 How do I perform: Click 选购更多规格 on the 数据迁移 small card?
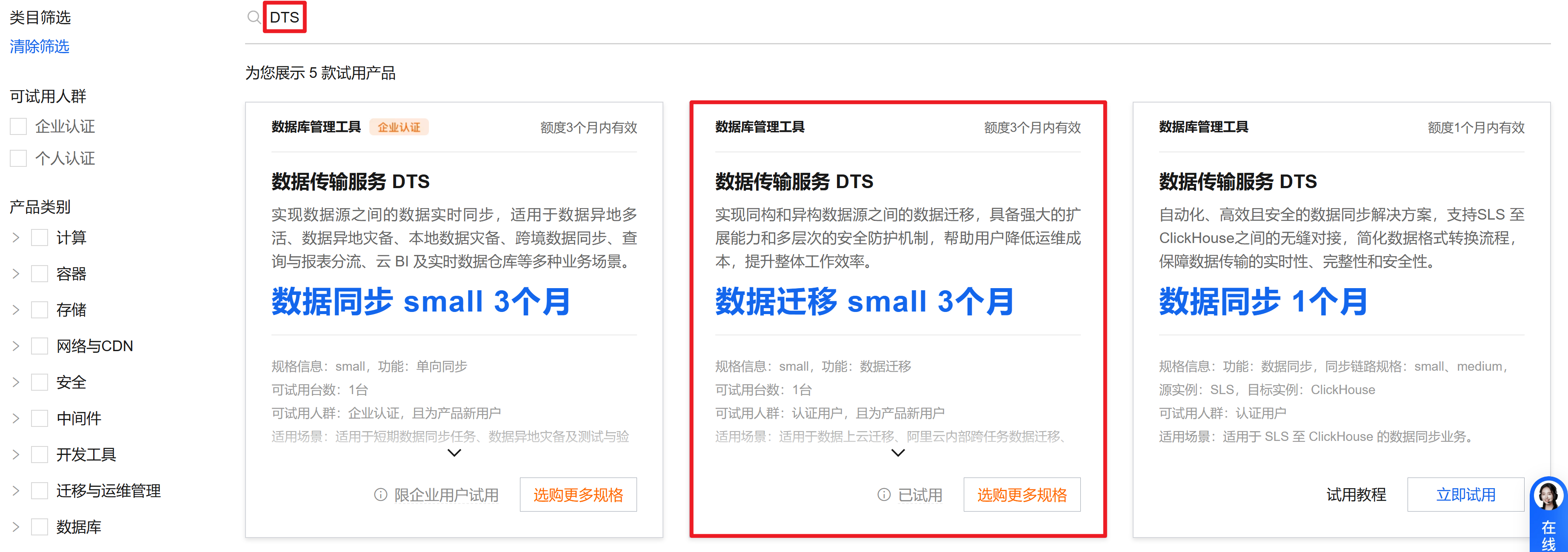(1022, 495)
